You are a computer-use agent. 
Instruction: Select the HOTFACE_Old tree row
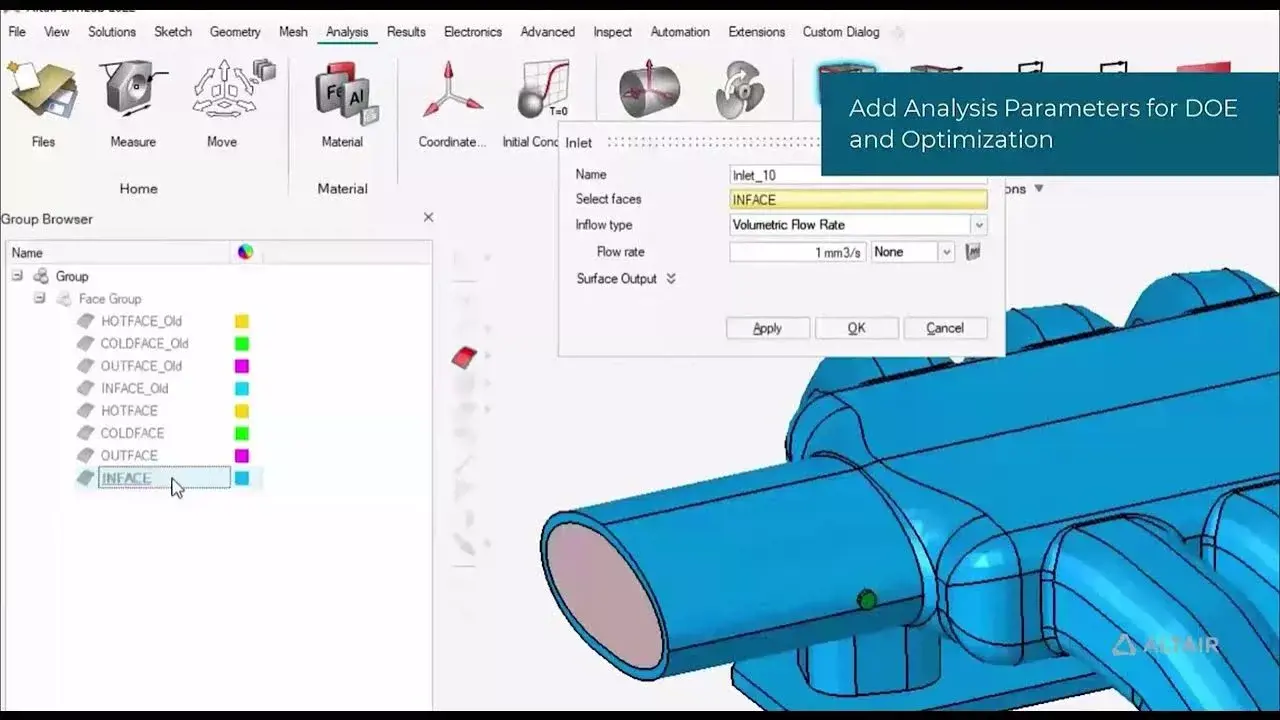(x=141, y=321)
